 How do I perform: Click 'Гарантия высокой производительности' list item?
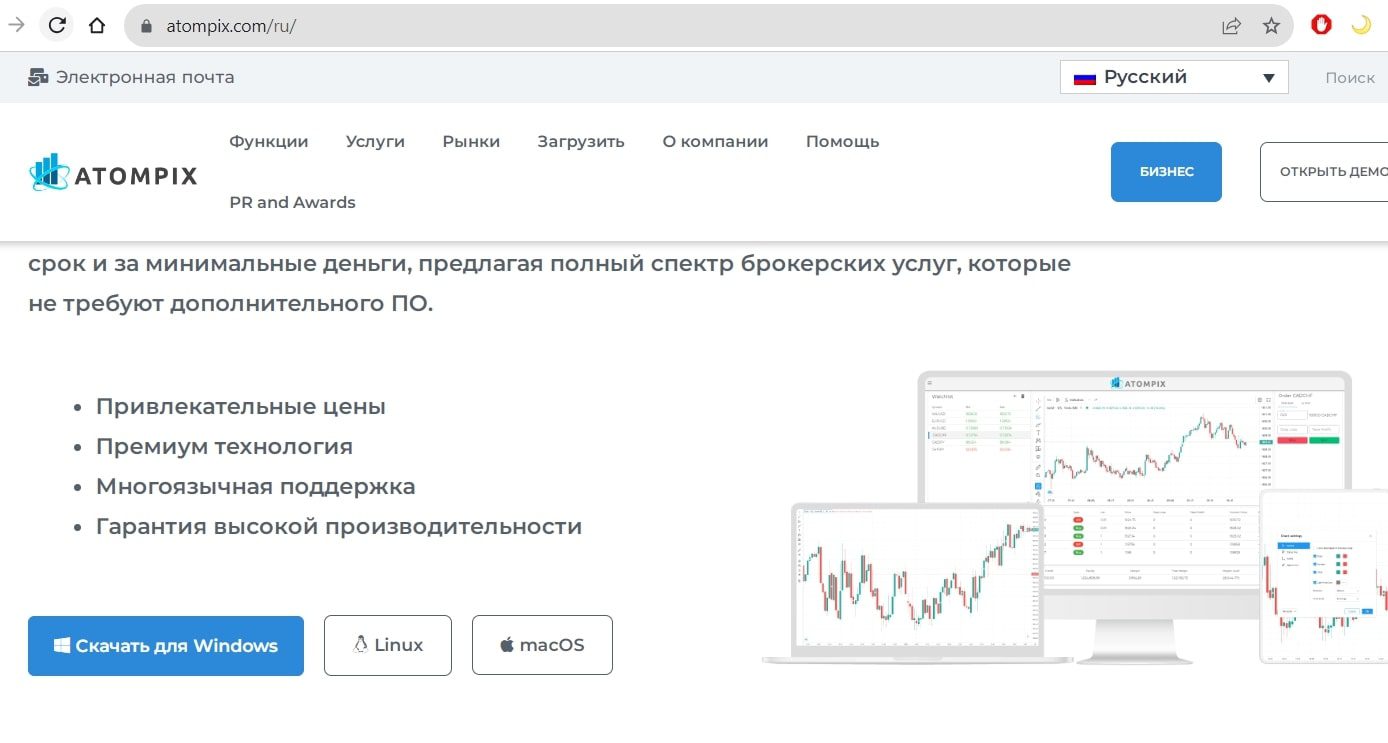click(x=339, y=527)
